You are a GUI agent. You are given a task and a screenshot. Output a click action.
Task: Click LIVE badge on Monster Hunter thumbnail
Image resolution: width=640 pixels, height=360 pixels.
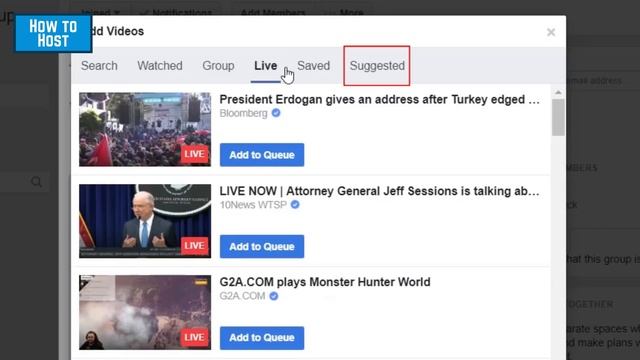[x=194, y=337]
